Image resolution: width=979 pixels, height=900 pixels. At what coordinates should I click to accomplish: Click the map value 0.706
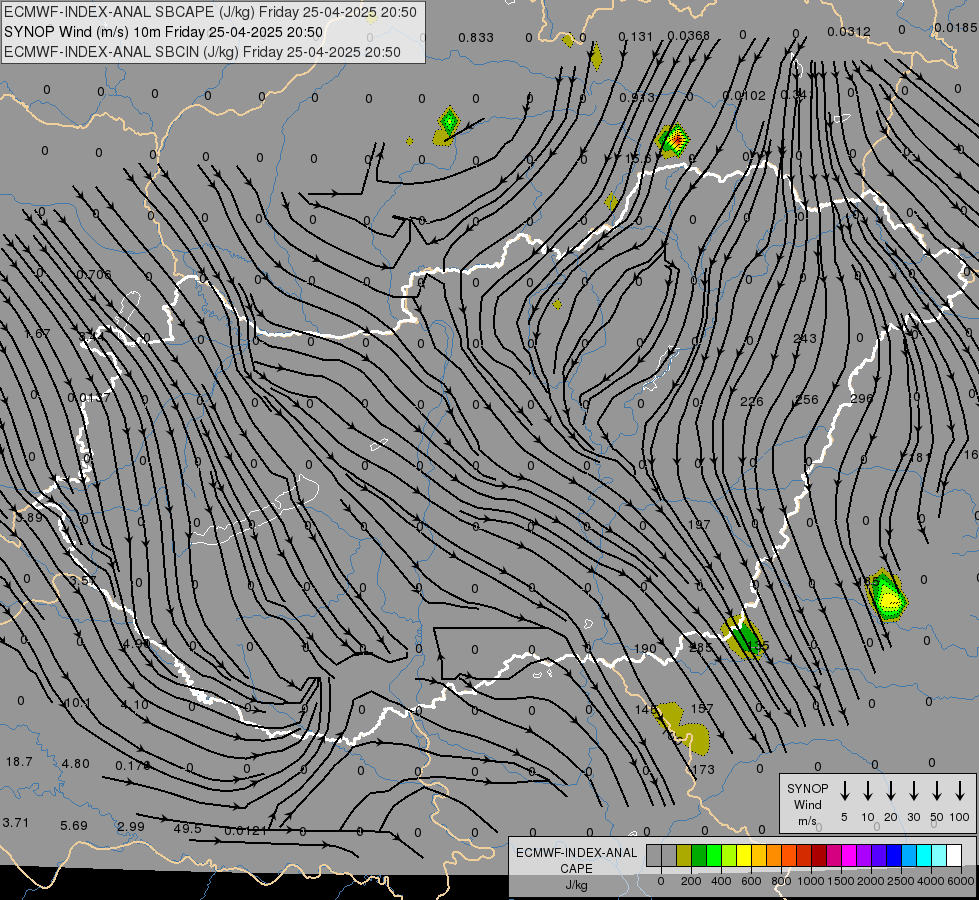94,274
